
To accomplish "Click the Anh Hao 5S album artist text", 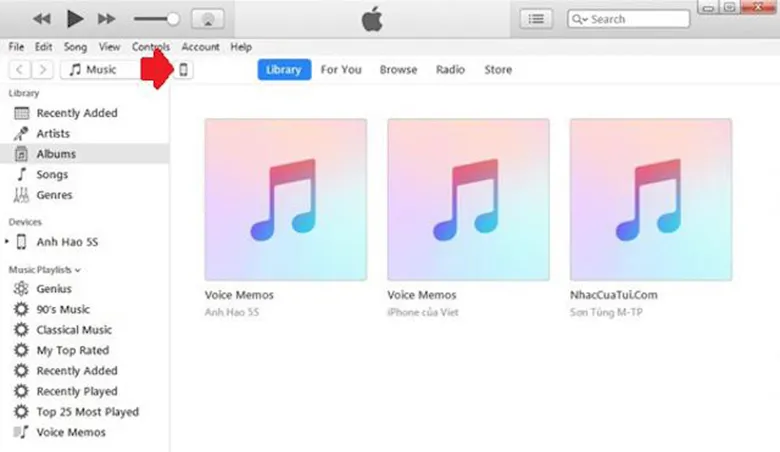I will [x=232, y=312].
